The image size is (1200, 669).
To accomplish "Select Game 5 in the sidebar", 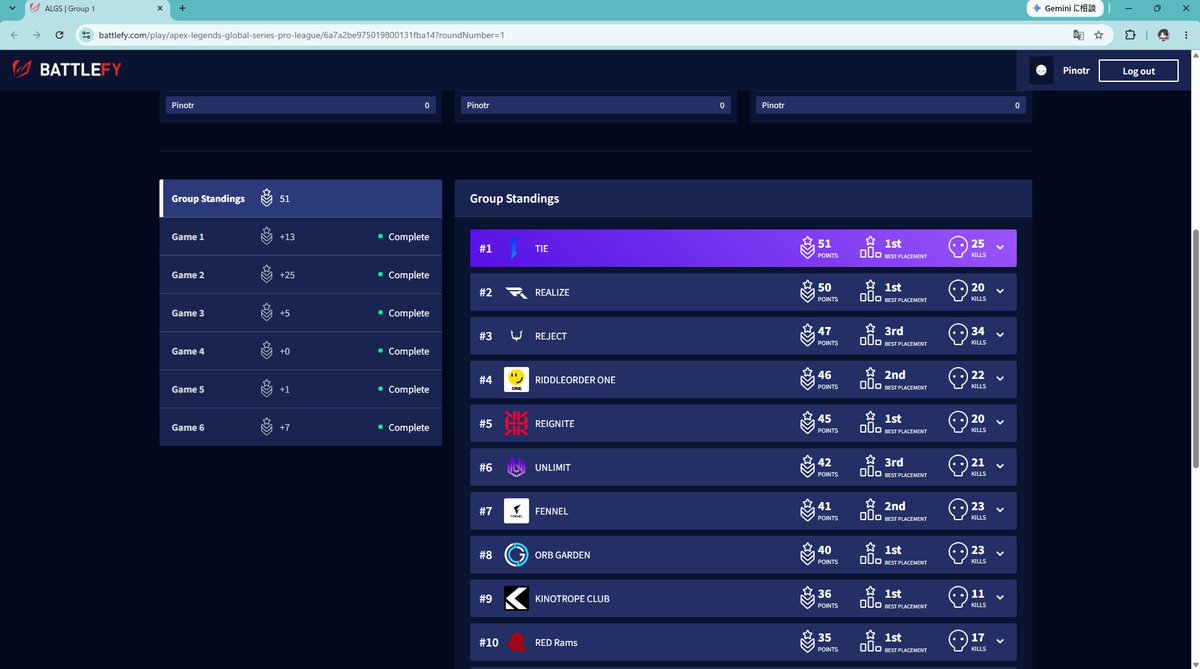I will click(x=301, y=389).
